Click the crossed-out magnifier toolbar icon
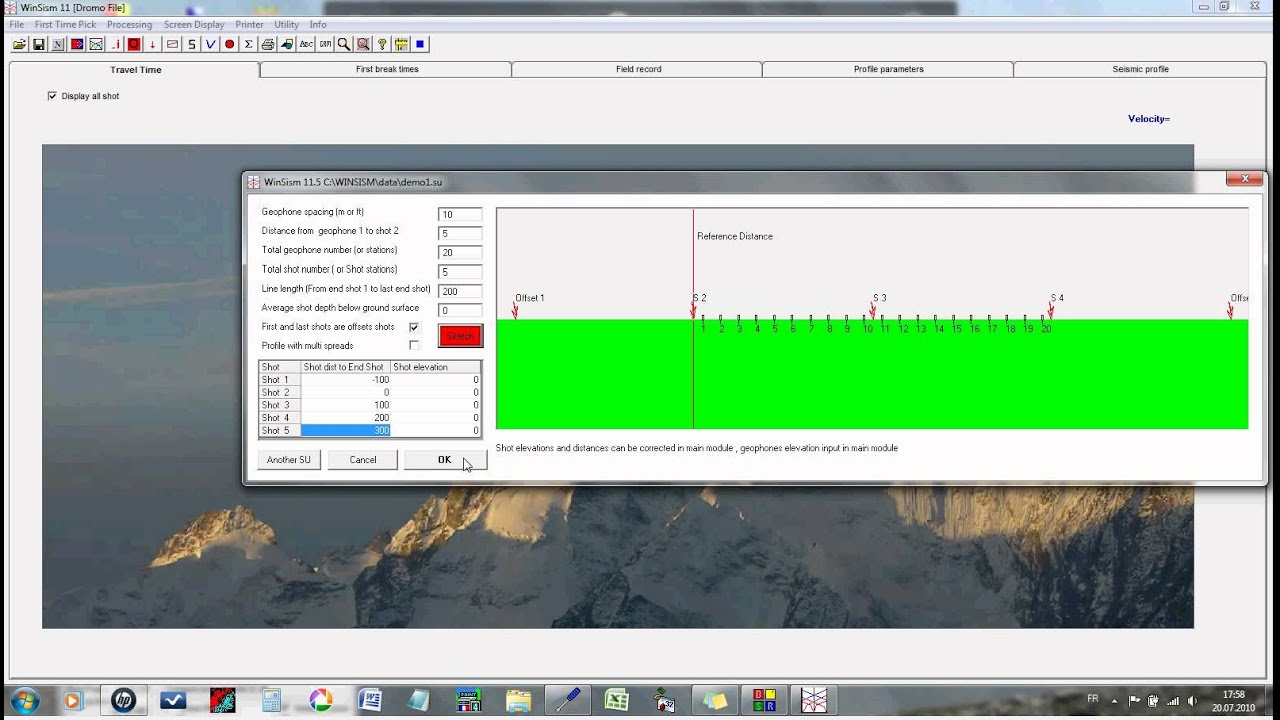The image size is (1280, 720). pos(363,44)
